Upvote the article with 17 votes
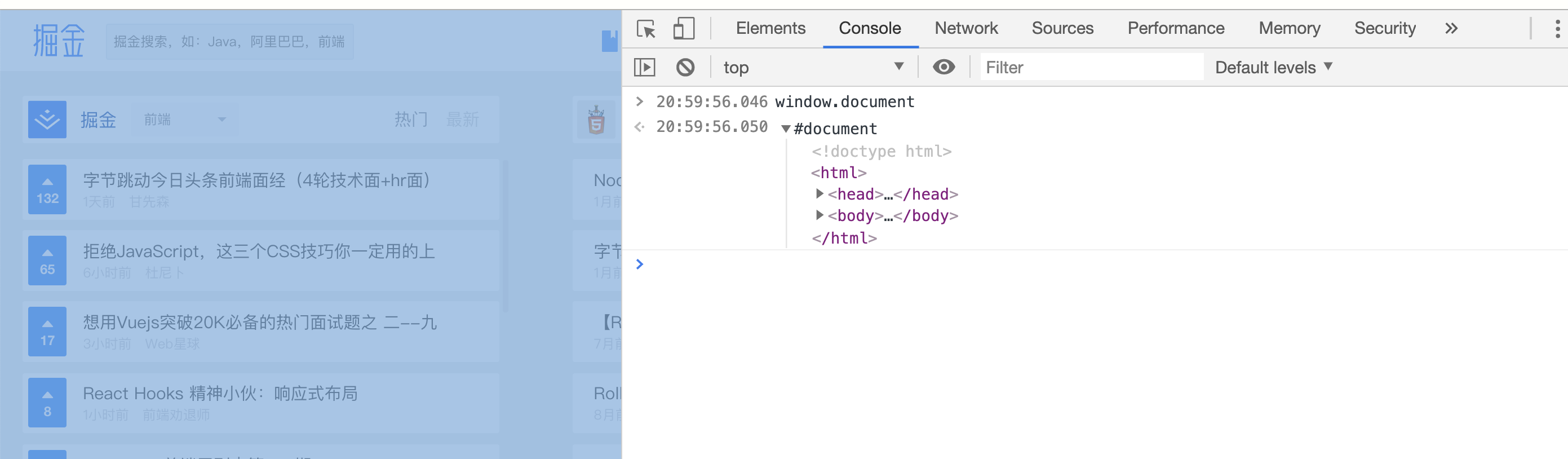 [x=47, y=332]
